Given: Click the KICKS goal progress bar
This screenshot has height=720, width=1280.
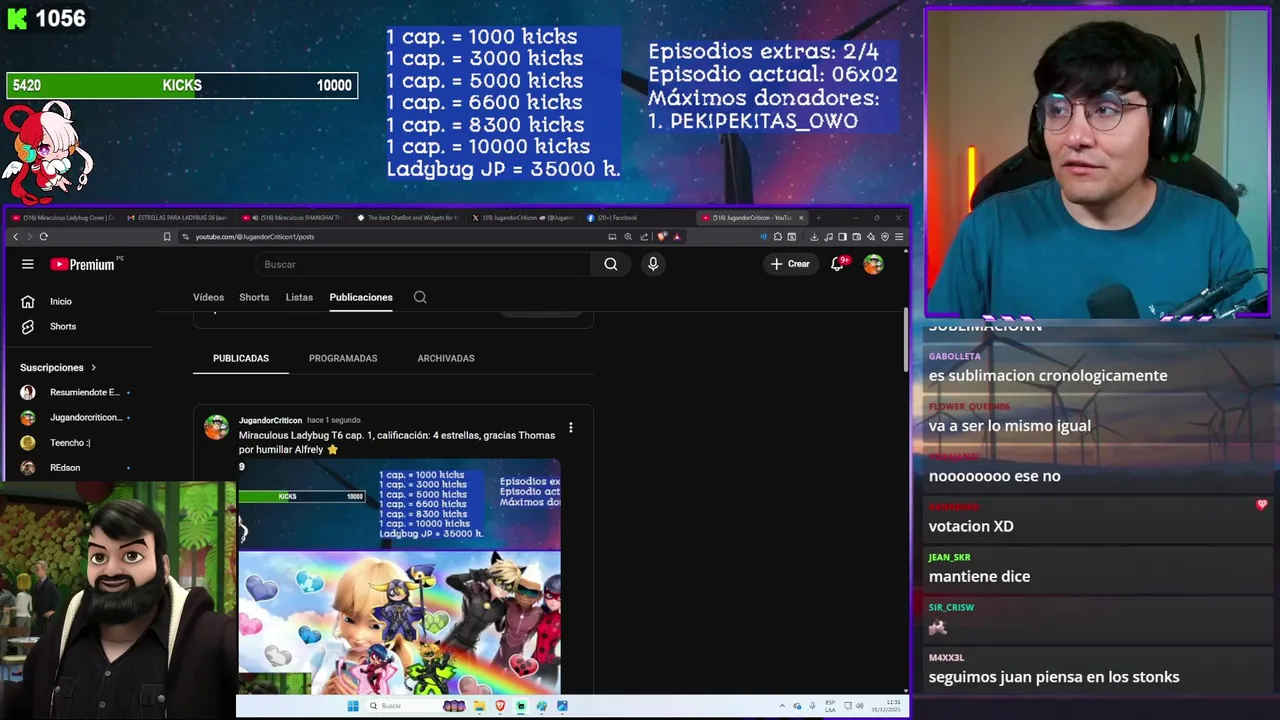Looking at the screenshot, I should pyautogui.click(x=182, y=86).
